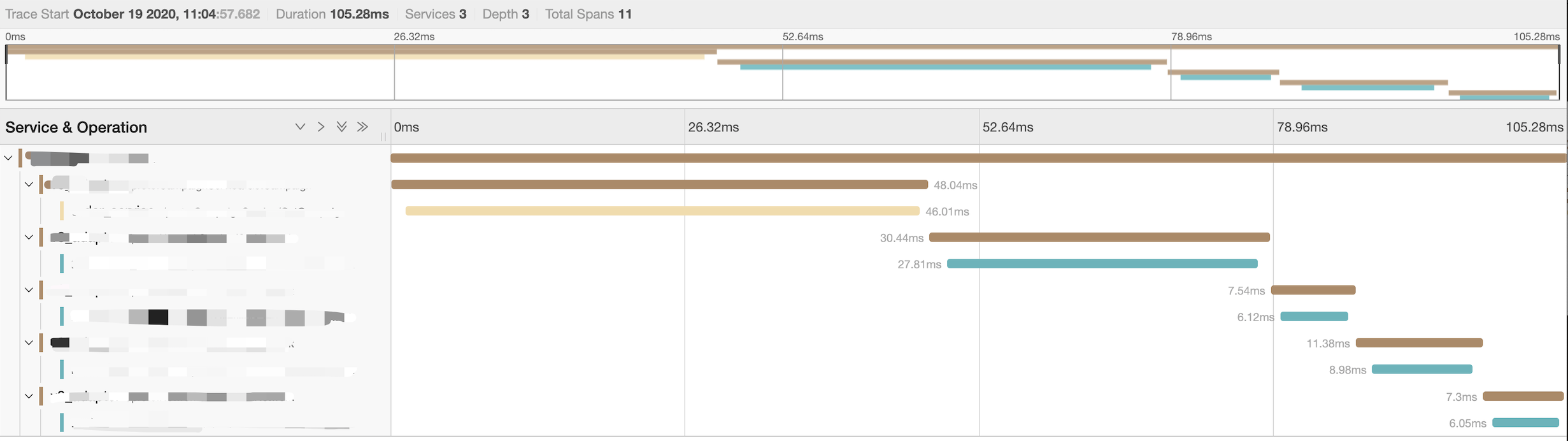Select the yellow 46.01ms span bar

click(x=662, y=211)
